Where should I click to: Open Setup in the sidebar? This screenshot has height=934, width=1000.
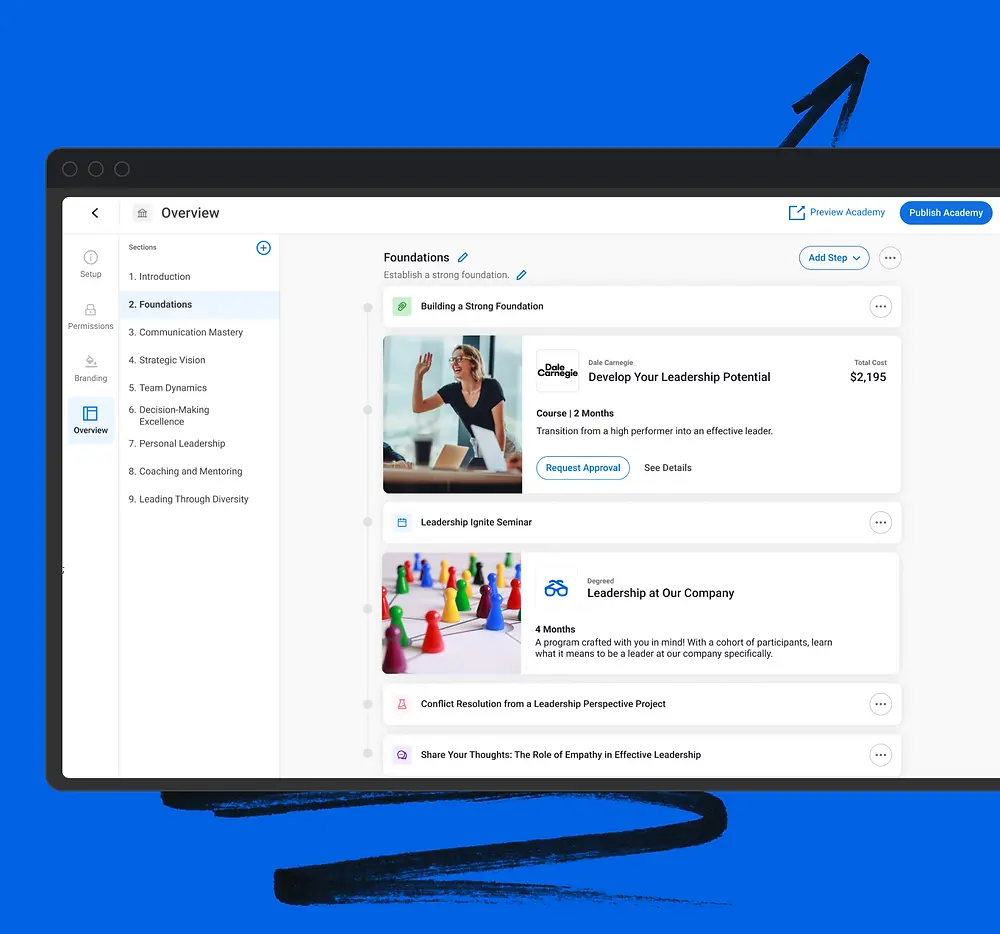click(91, 264)
